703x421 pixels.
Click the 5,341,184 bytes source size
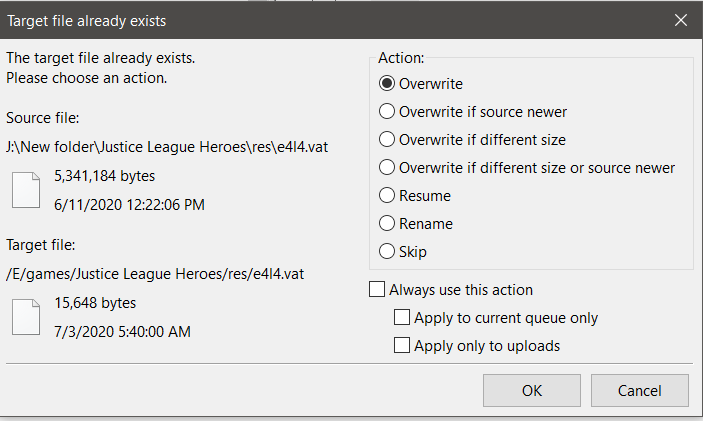click(x=104, y=176)
